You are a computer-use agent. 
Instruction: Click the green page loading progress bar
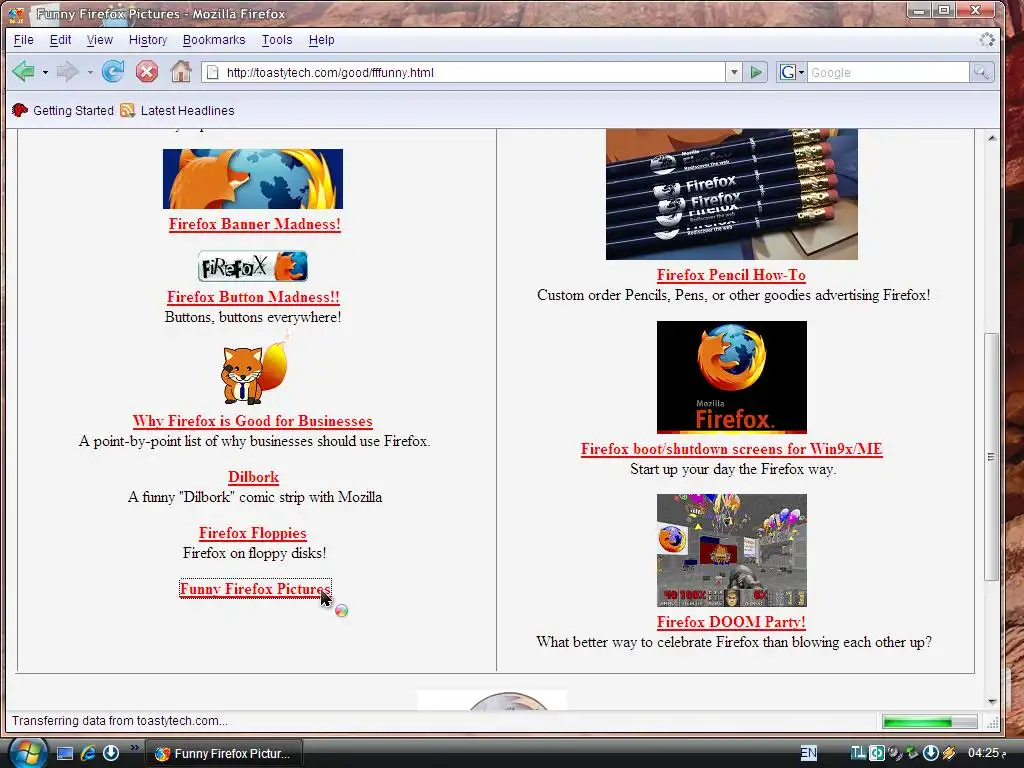pyautogui.click(x=929, y=722)
